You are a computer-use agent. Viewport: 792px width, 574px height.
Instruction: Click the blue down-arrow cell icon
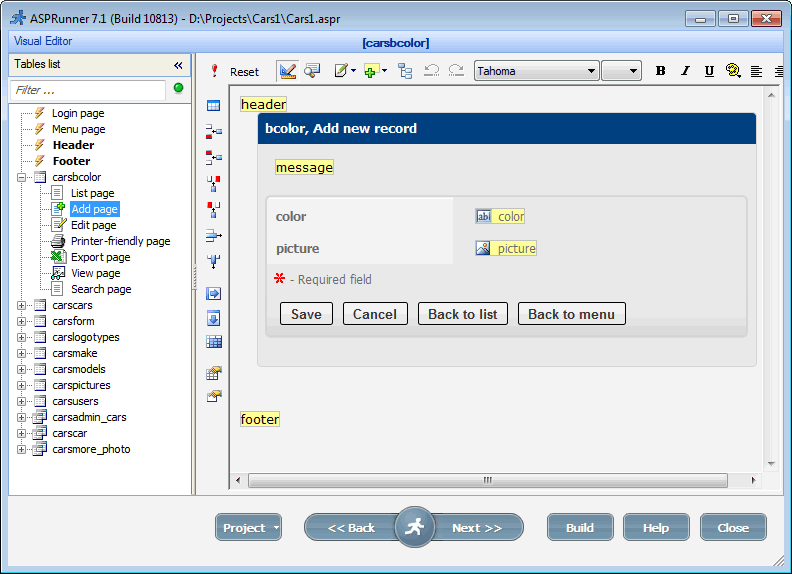214,318
